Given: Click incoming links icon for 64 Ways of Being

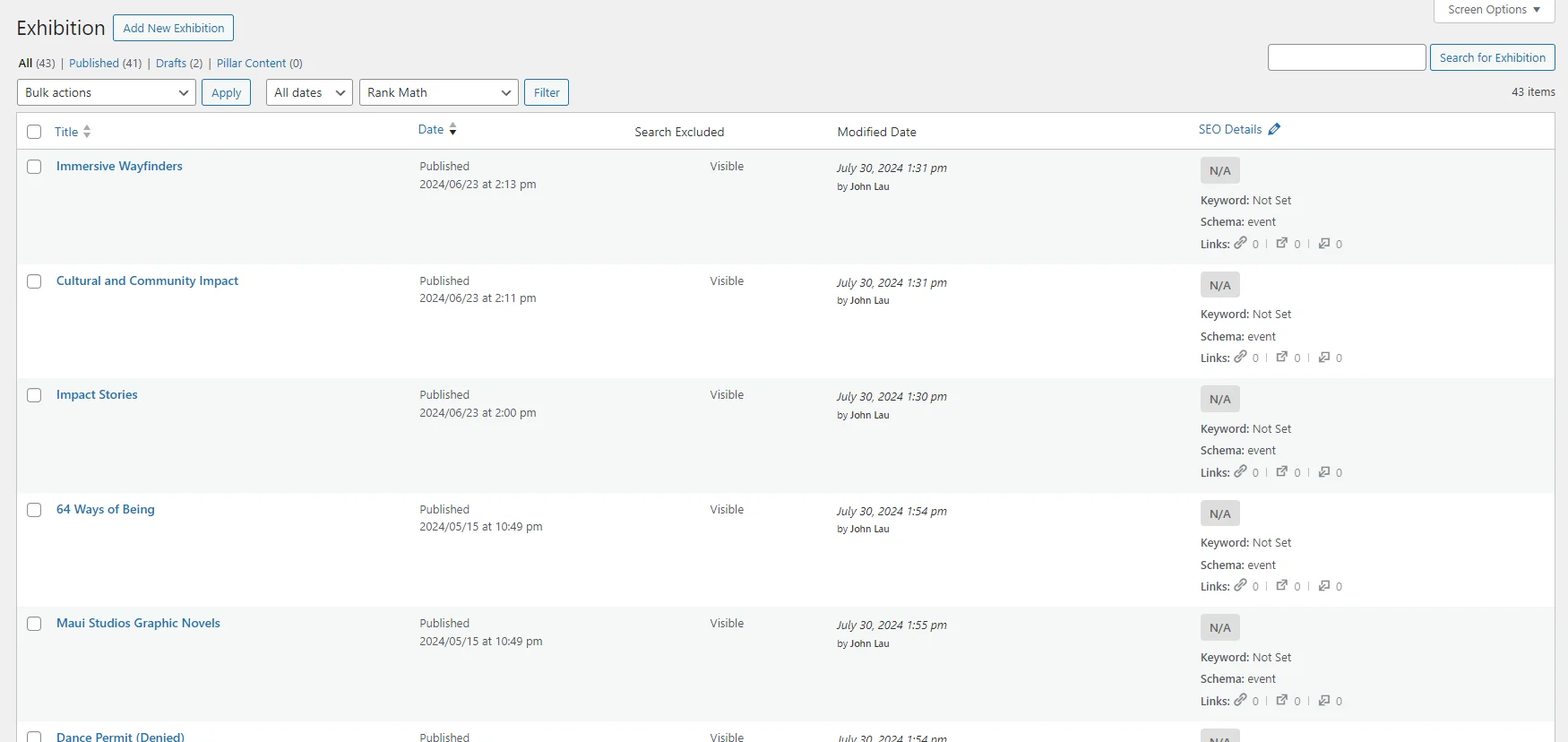Looking at the screenshot, I should (x=1324, y=585).
